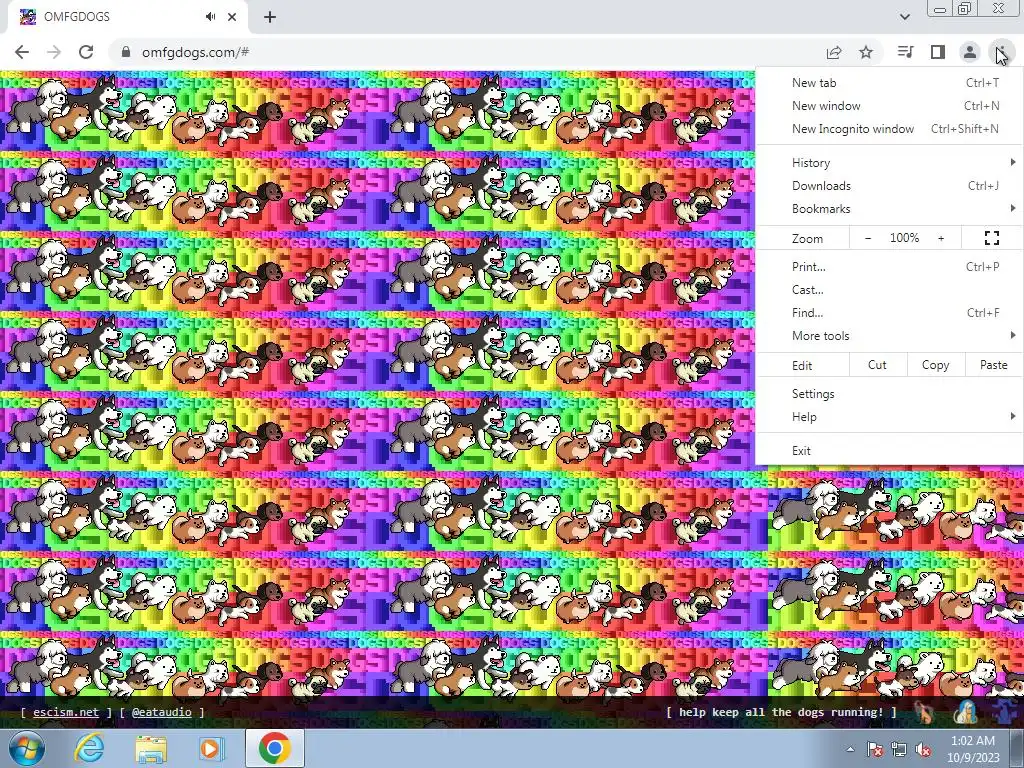
Task: Open the Chrome profile avatar
Action: (970, 52)
